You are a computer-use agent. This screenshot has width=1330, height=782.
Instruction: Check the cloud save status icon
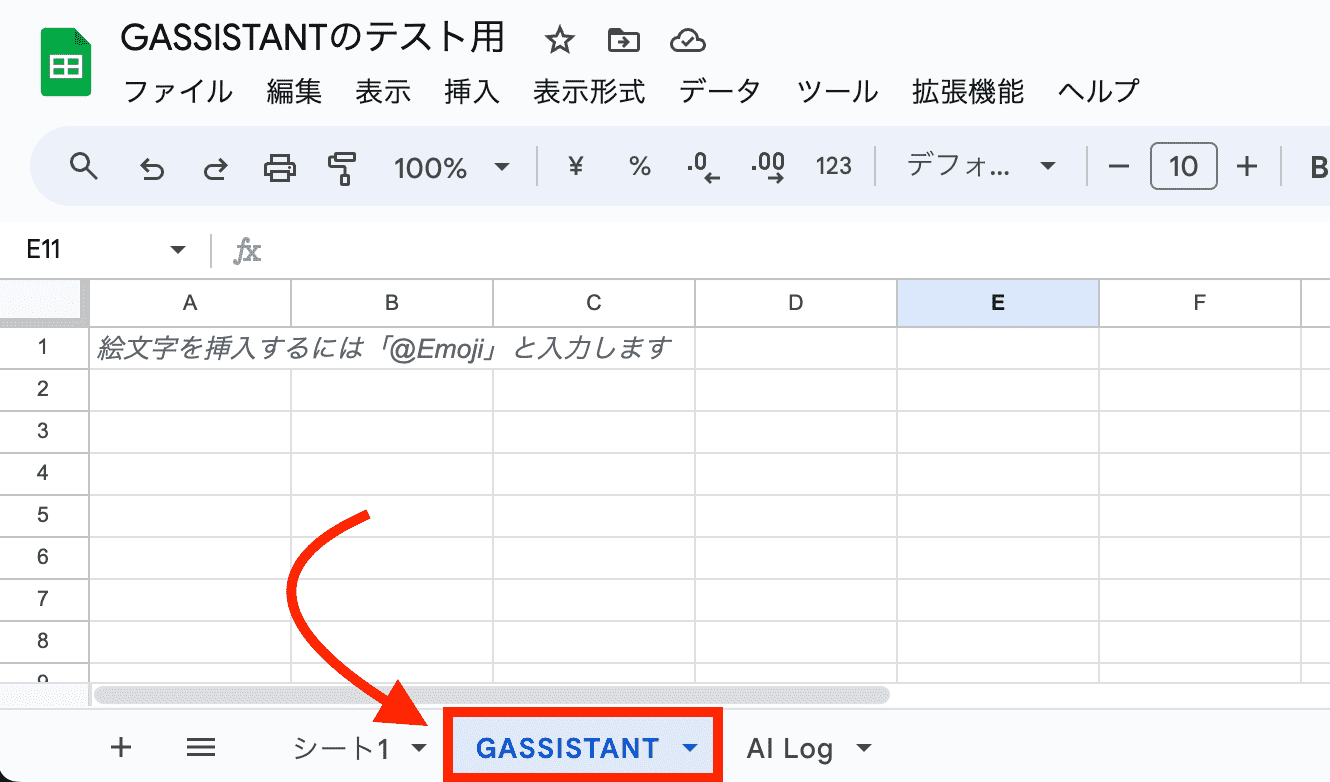pos(687,41)
